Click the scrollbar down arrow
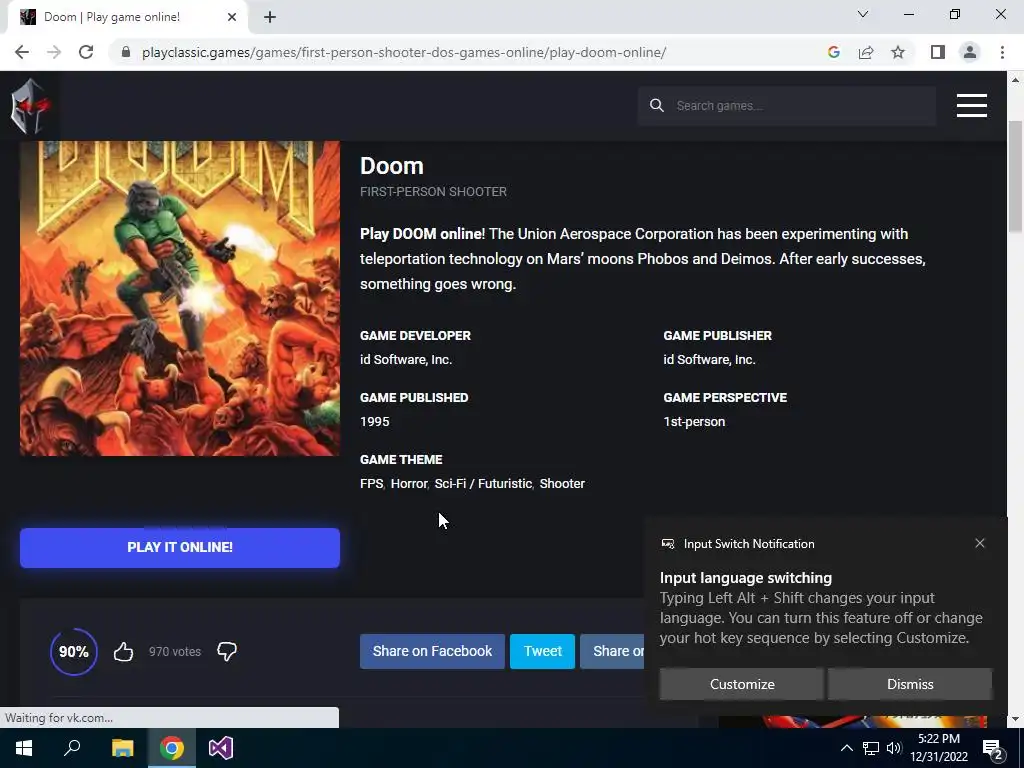The height and width of the screenshot is (768, 1024). click(x=1015, y=719)
